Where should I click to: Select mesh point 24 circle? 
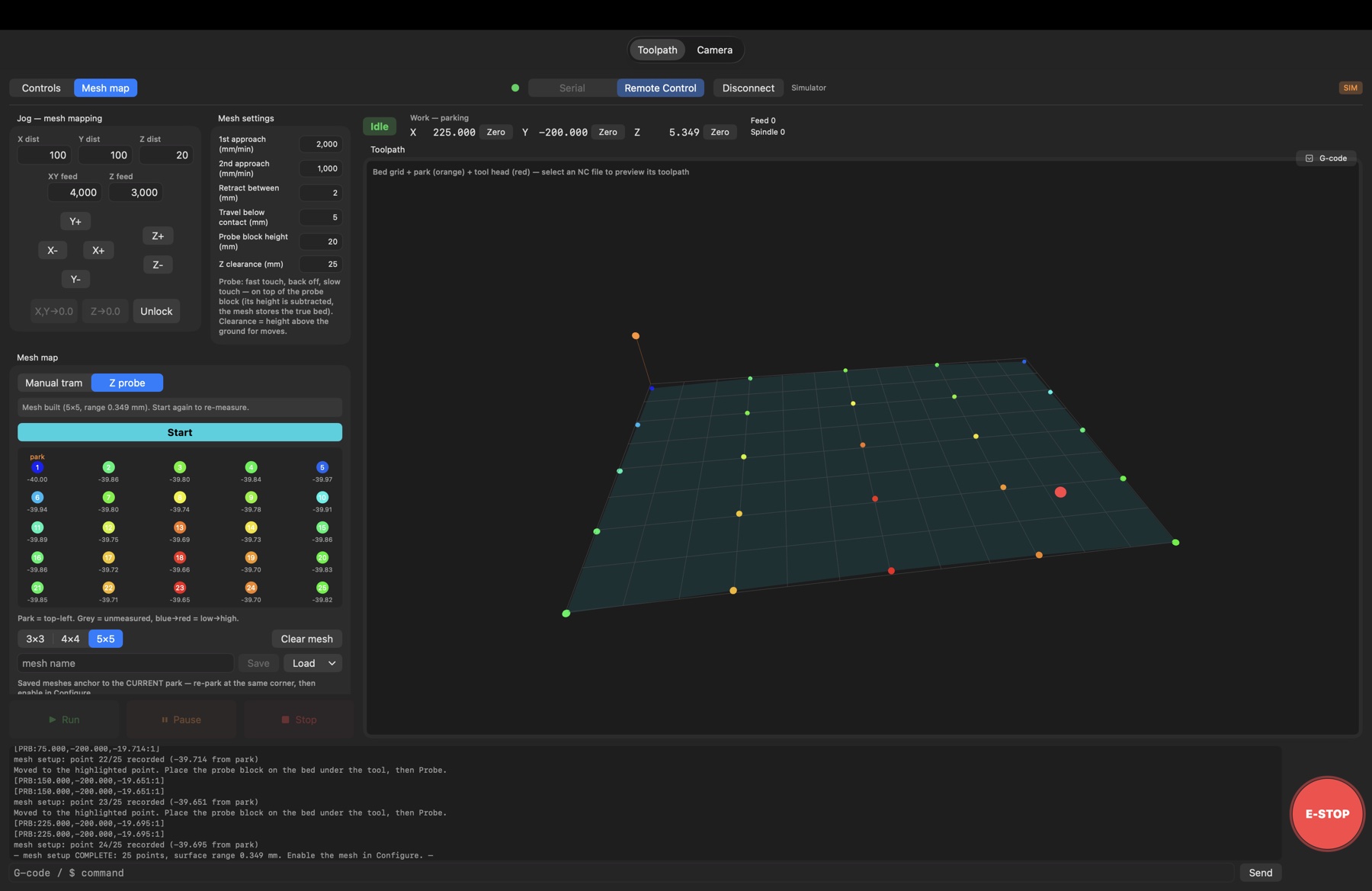click(x=251, y=588)
